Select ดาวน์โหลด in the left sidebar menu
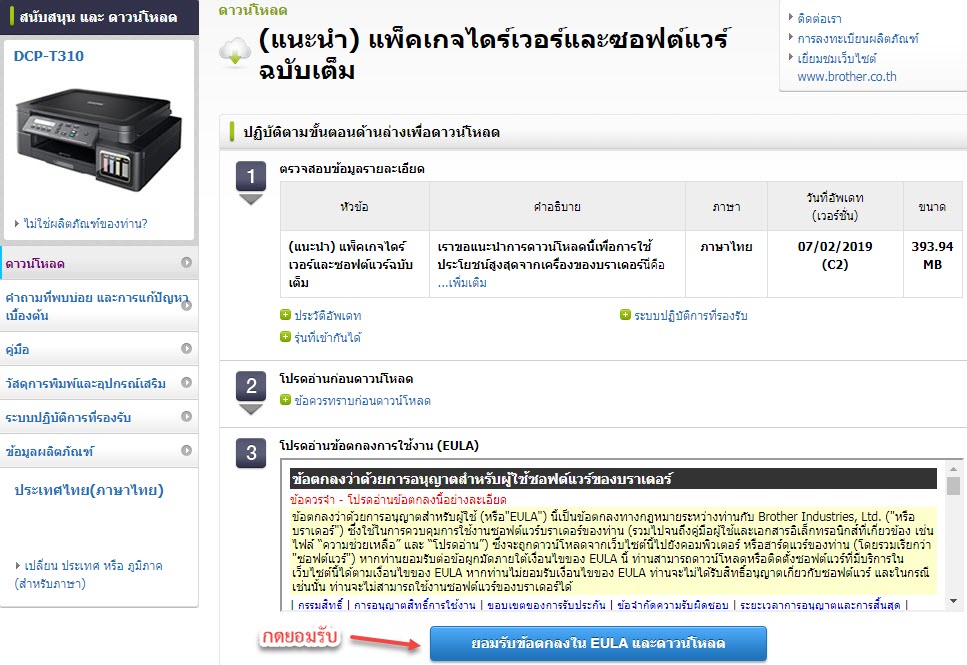The height and width of the screenshot is (665, 967). [99, 263]
